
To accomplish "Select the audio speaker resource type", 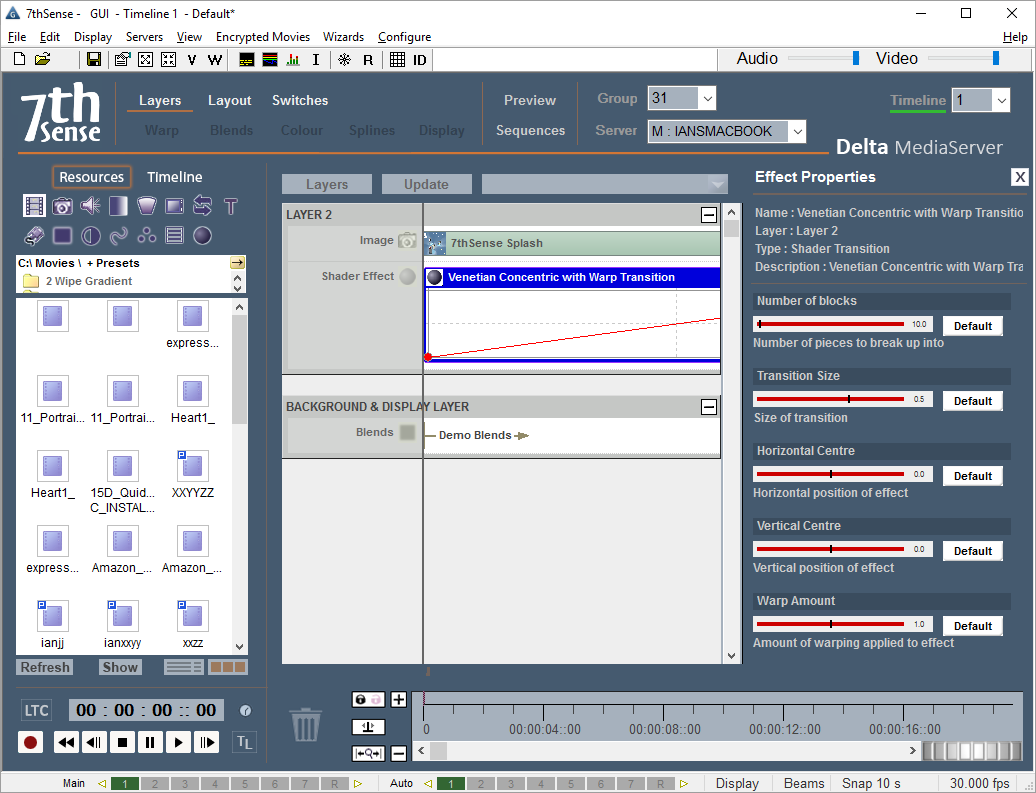I will click(91, 206).
